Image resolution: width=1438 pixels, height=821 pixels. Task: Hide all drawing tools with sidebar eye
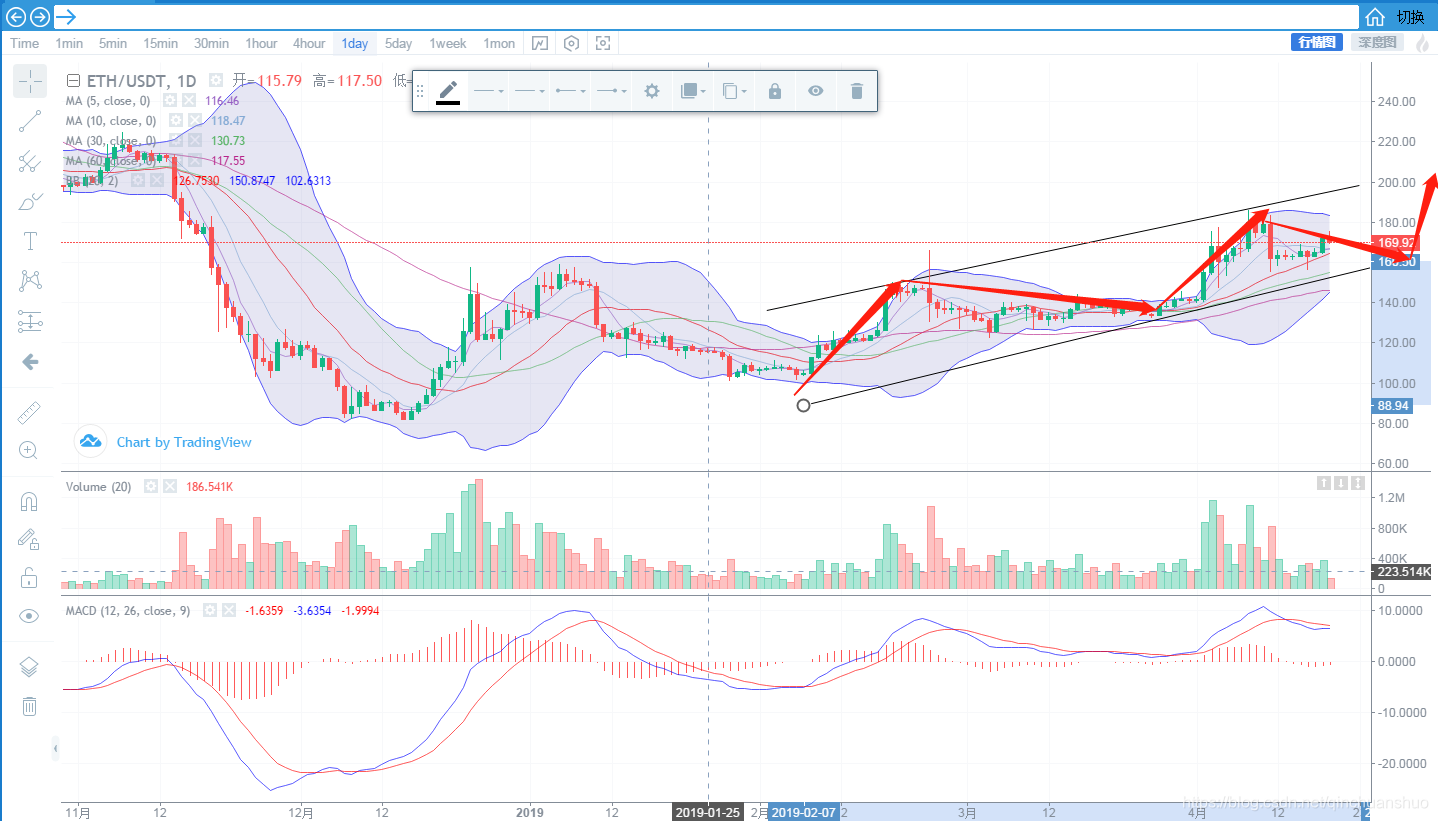pos(30,616)
